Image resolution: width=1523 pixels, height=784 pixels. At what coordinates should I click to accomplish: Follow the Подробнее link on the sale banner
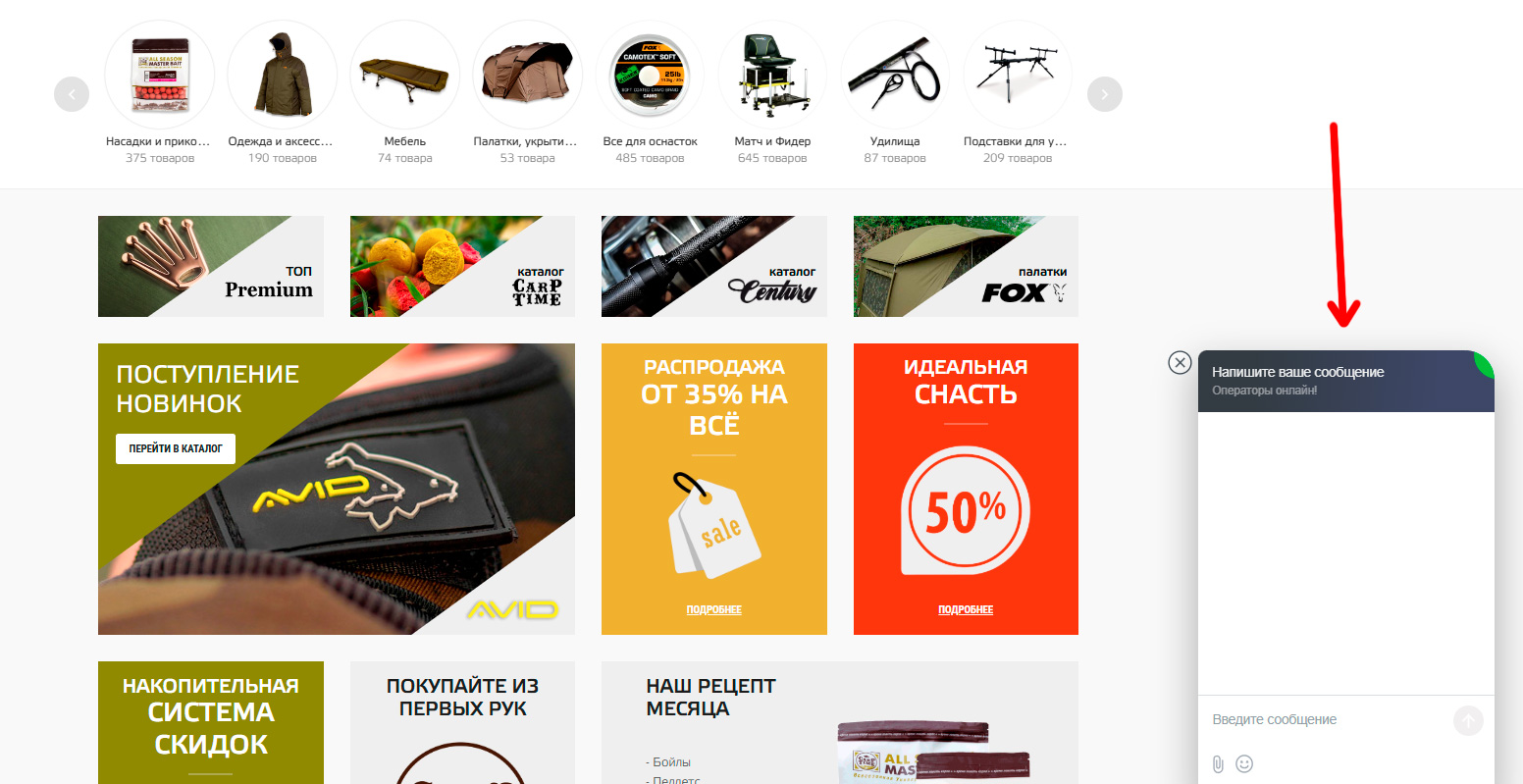pyautogui.click(x=713, y=610)
